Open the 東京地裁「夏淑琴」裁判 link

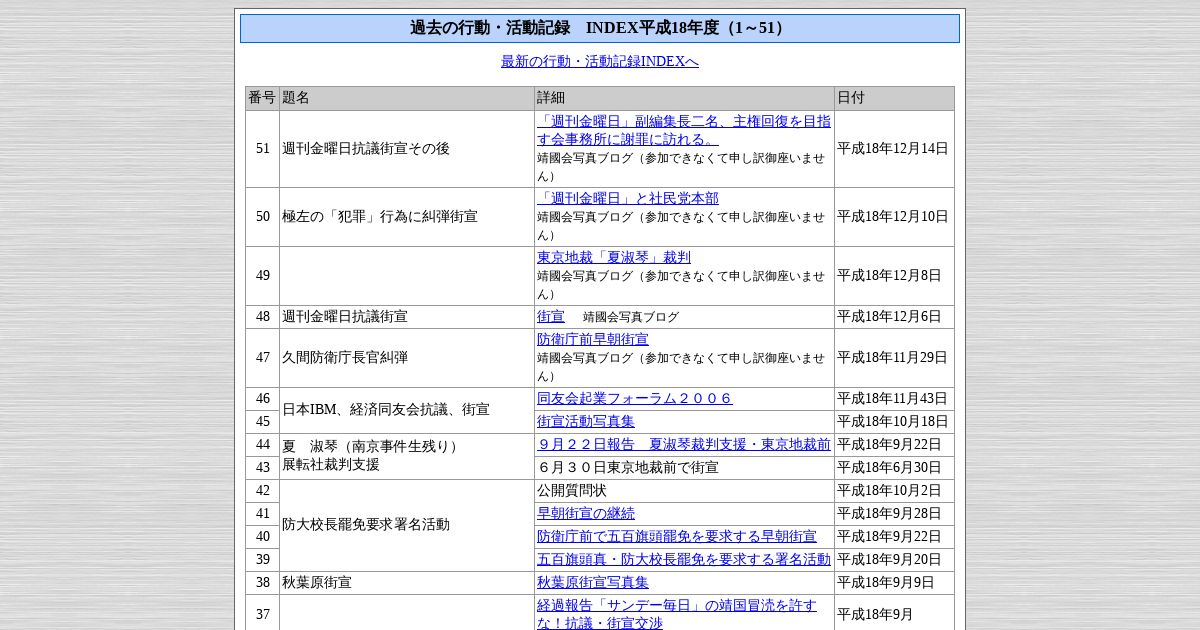[x=614, y=257]
